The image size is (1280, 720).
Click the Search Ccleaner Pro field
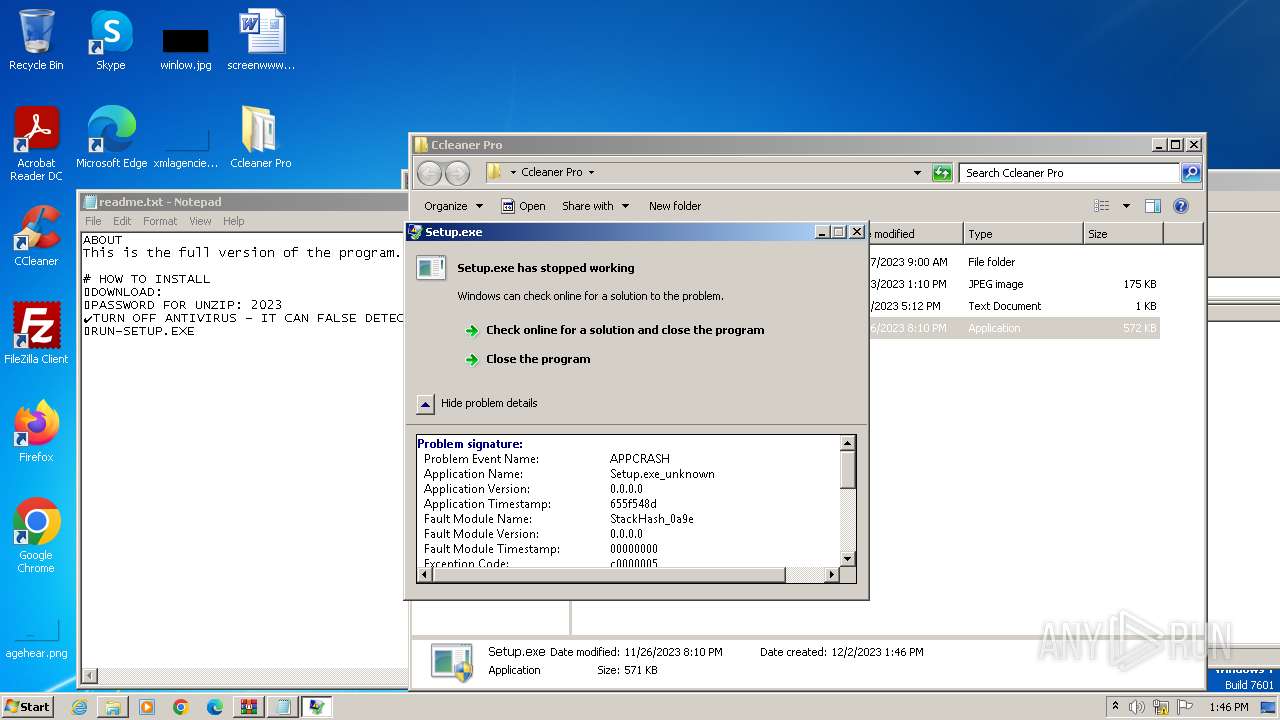tap(1069, 173)
